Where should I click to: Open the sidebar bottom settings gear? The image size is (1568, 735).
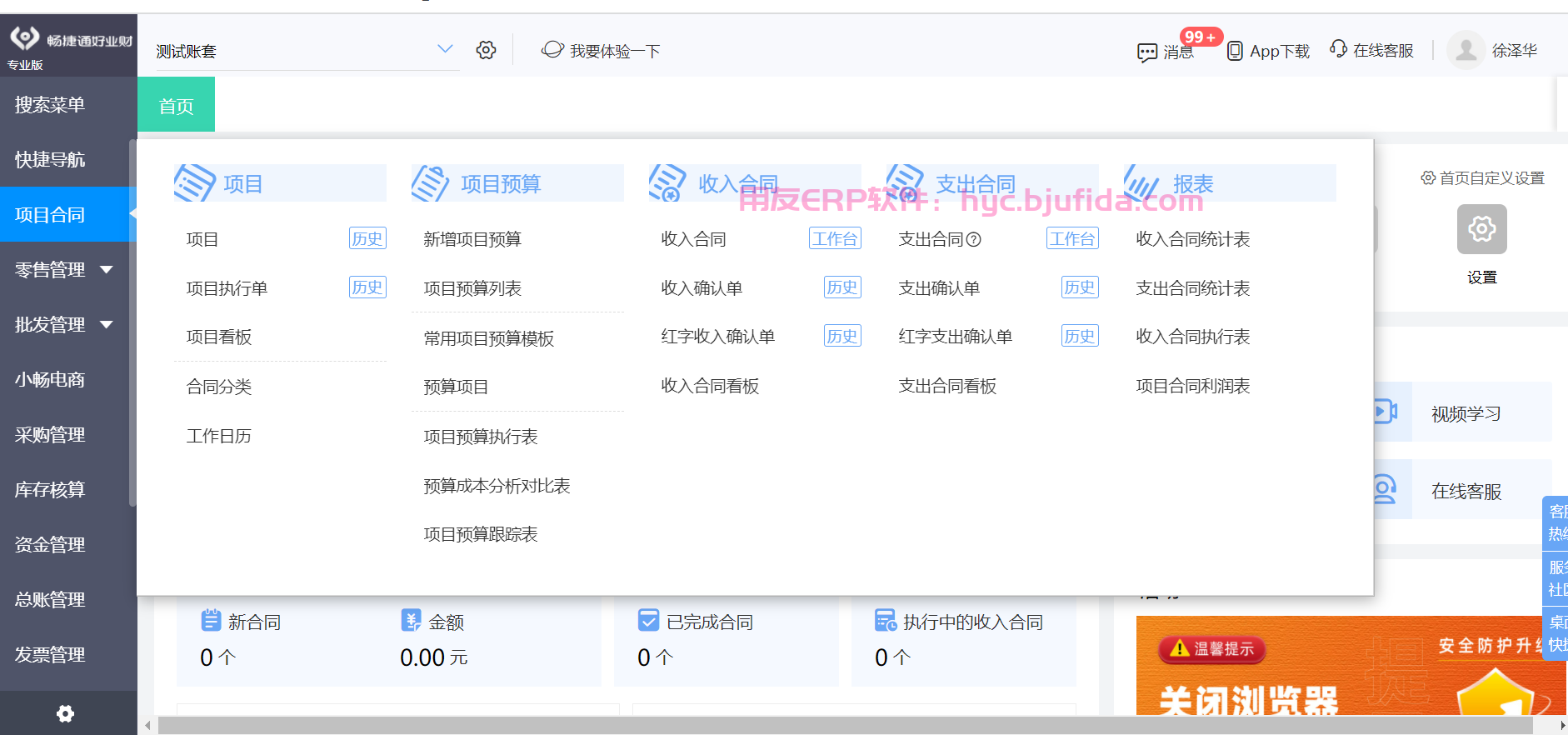click(65, 713)
